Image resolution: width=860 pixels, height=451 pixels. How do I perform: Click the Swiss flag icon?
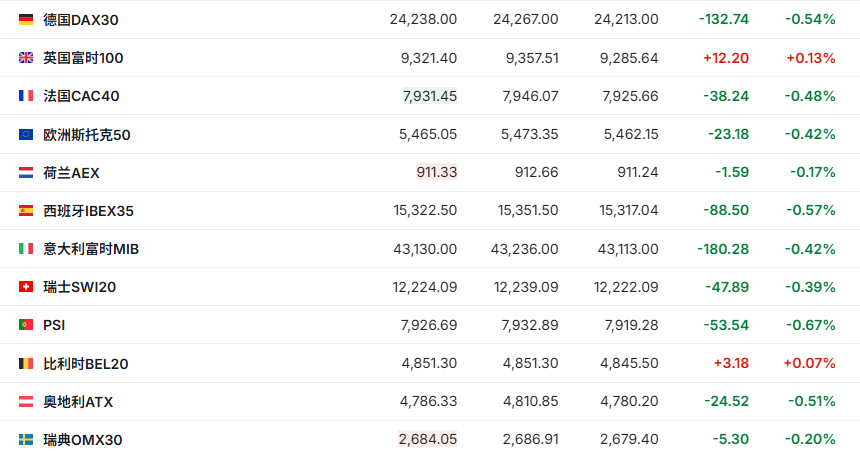[26, 287]
